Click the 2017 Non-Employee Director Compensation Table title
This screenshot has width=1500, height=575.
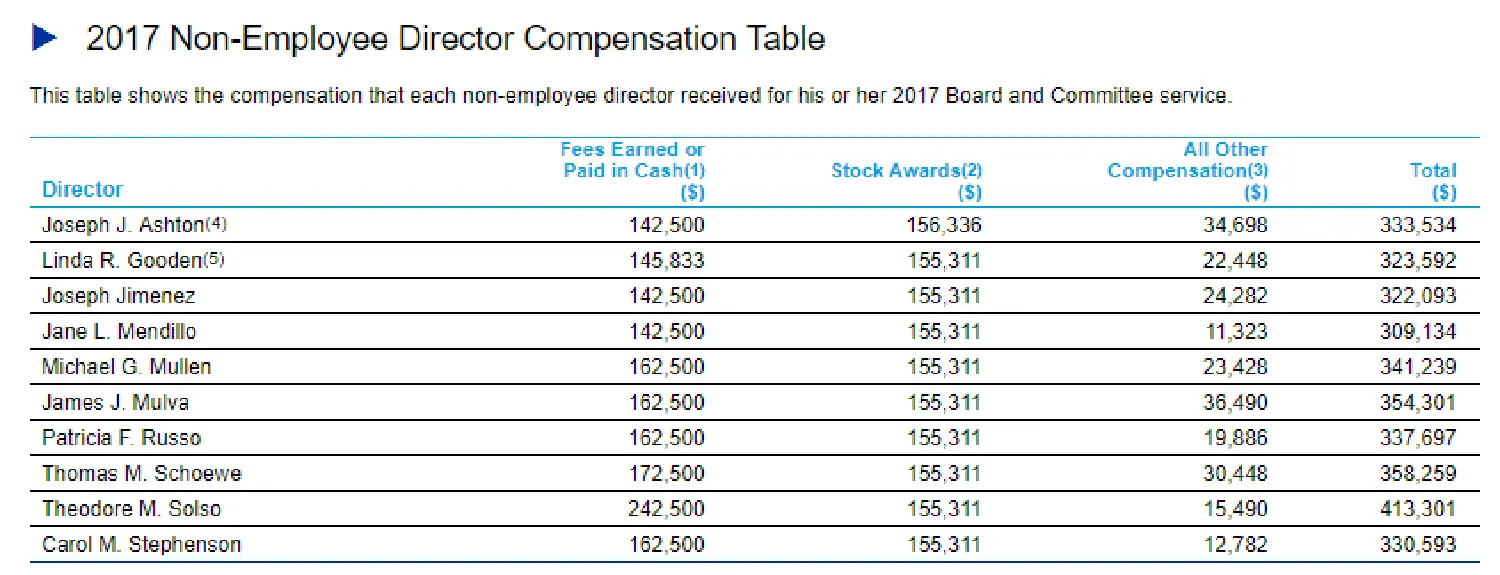click(x=455, y=39)
